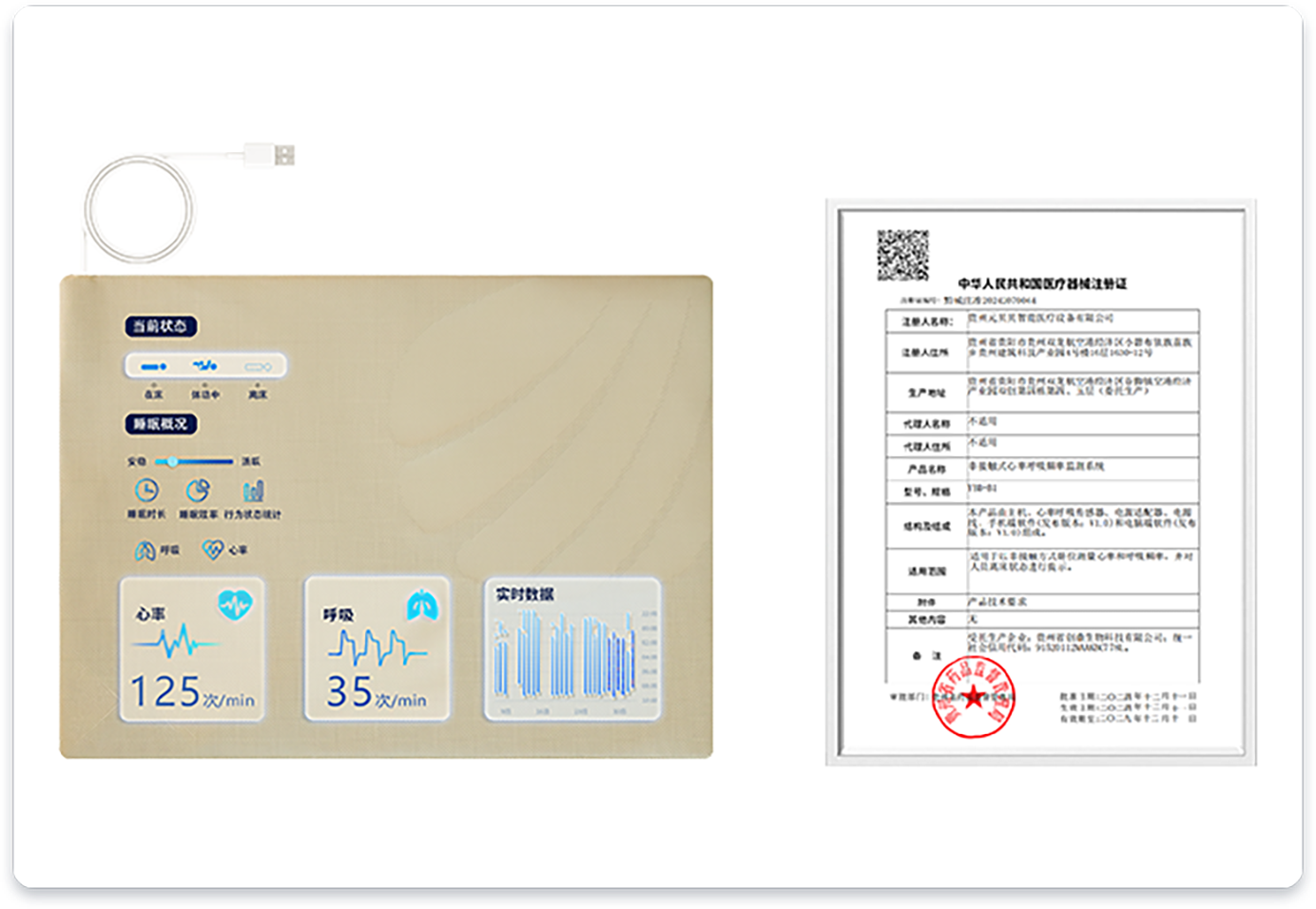
Task: Click the small heart icon beside 心率
Action: 213,550
